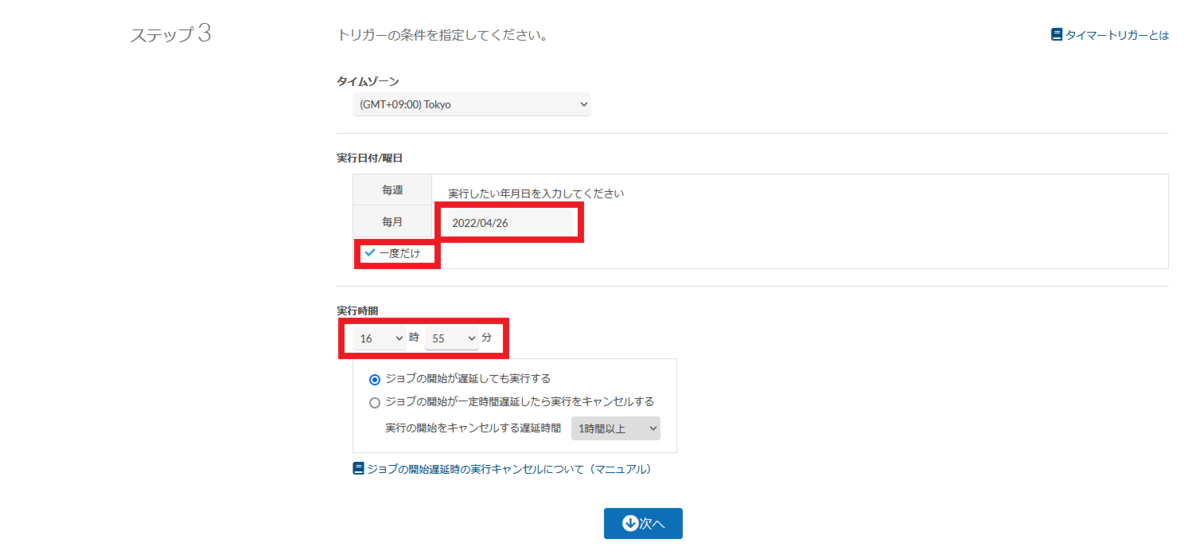Open the hour dropdown showing 16
The width and height of the screenshot is (1200, 551).
point(379,339)
